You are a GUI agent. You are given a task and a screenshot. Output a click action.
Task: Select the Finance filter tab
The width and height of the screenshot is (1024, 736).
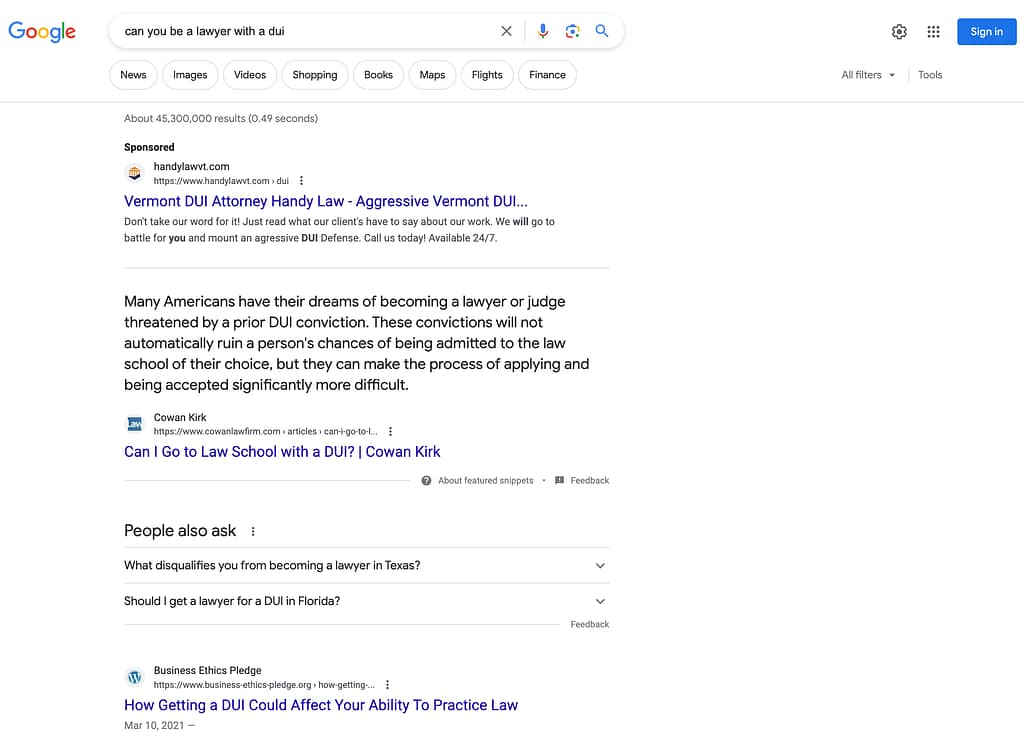pyautogui.click(x=547, y=75)
